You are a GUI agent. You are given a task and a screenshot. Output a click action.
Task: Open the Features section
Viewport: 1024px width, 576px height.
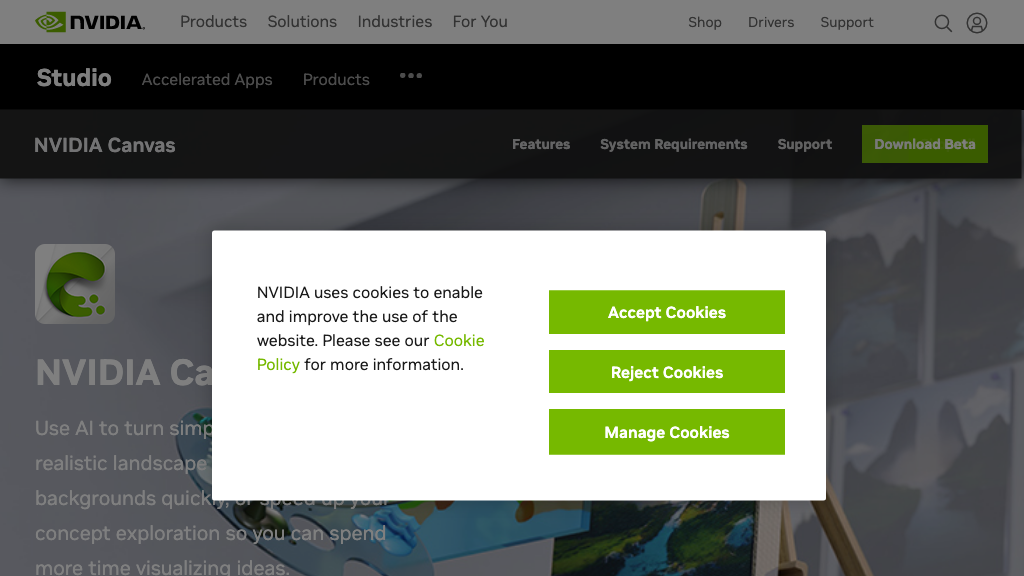click(x=541, y=144)
